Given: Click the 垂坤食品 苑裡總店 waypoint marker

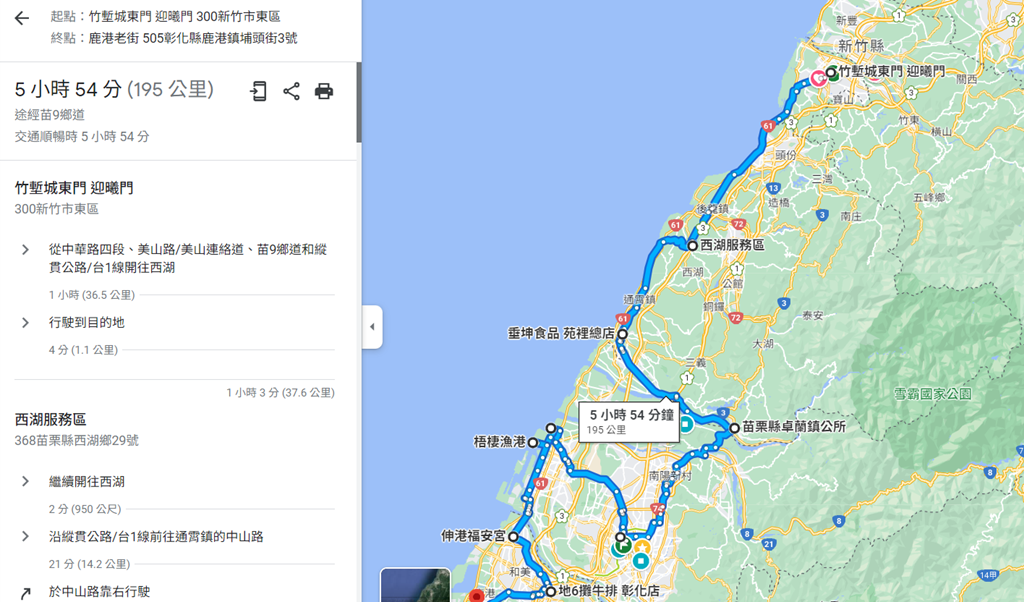Looking at the screenshot, I should [622, 334].
